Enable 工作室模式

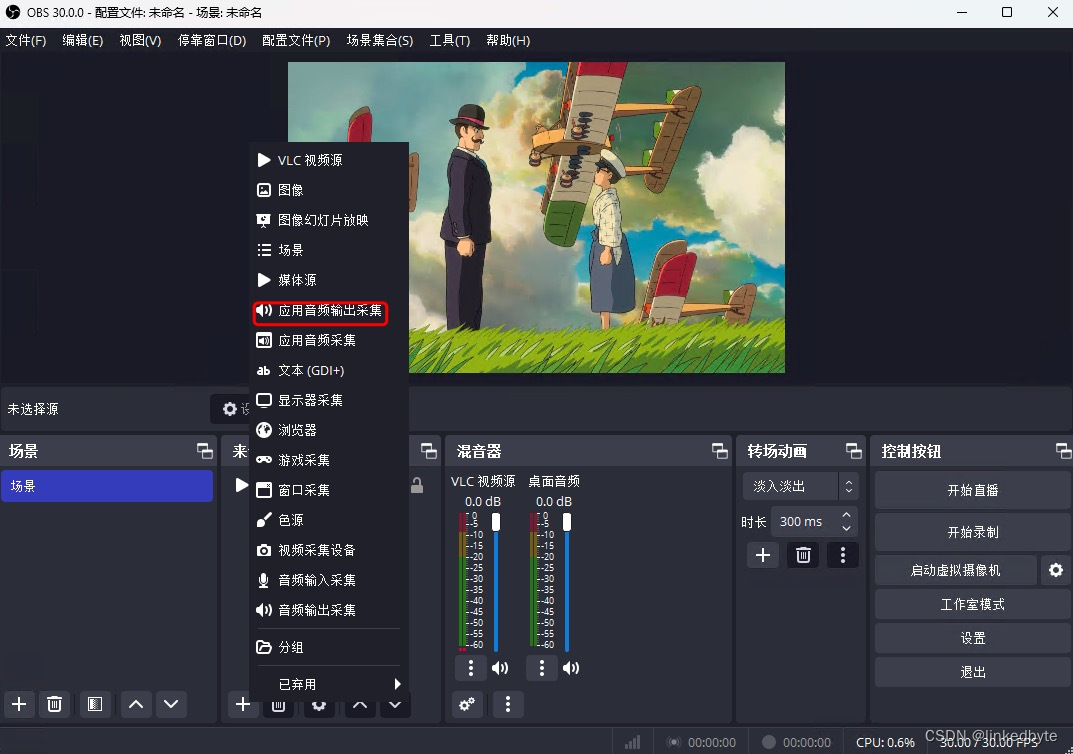coord(971,603)
